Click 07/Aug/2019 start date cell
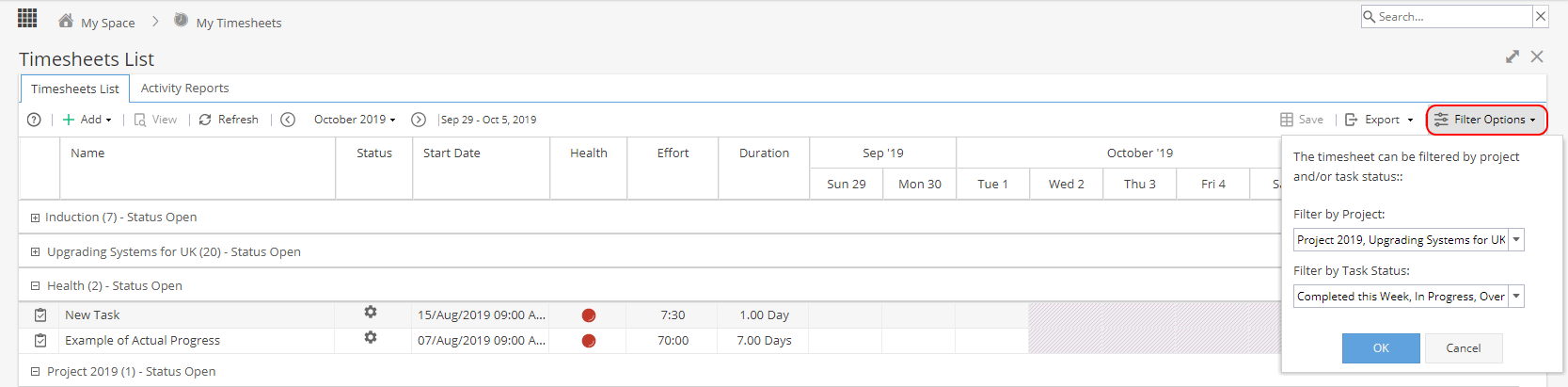The width and height of the screenshot is (1568, 387). click(x=482, y=341)
